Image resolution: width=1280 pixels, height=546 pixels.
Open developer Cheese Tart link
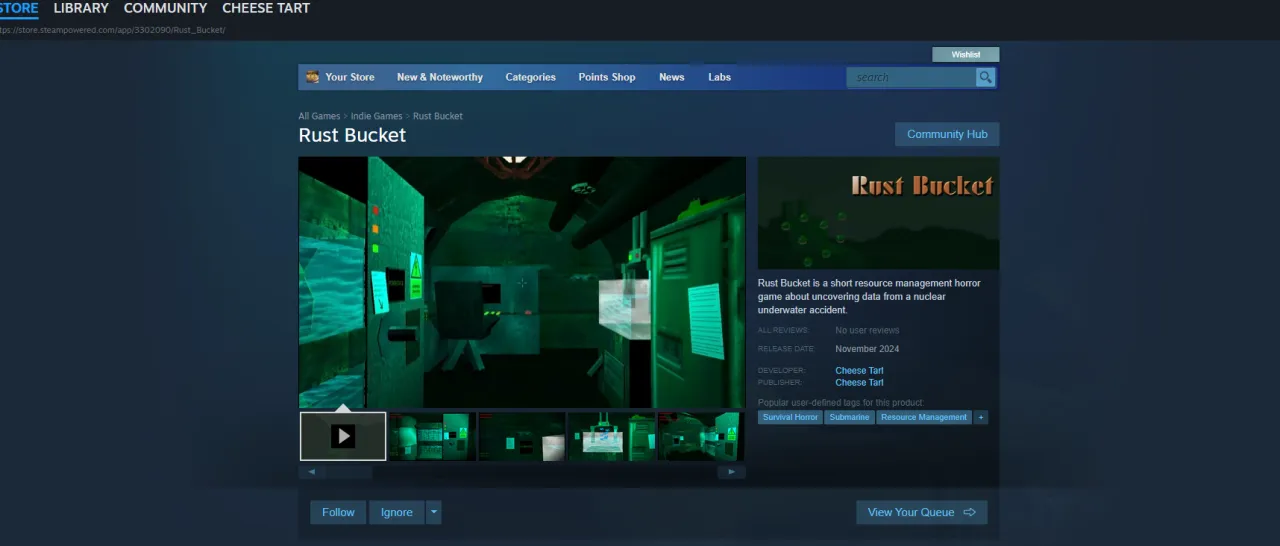tap(859, 371)
